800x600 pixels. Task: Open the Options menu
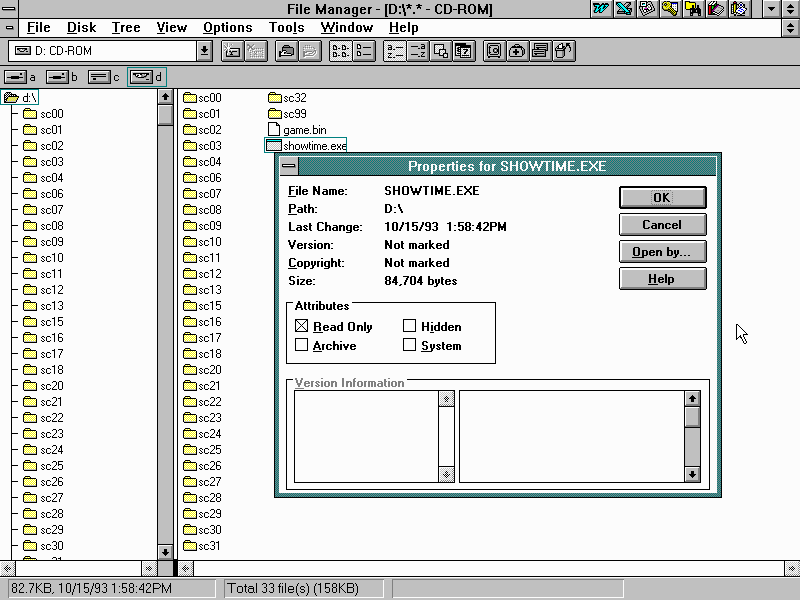pyautogui.click(x=227, y=28)
